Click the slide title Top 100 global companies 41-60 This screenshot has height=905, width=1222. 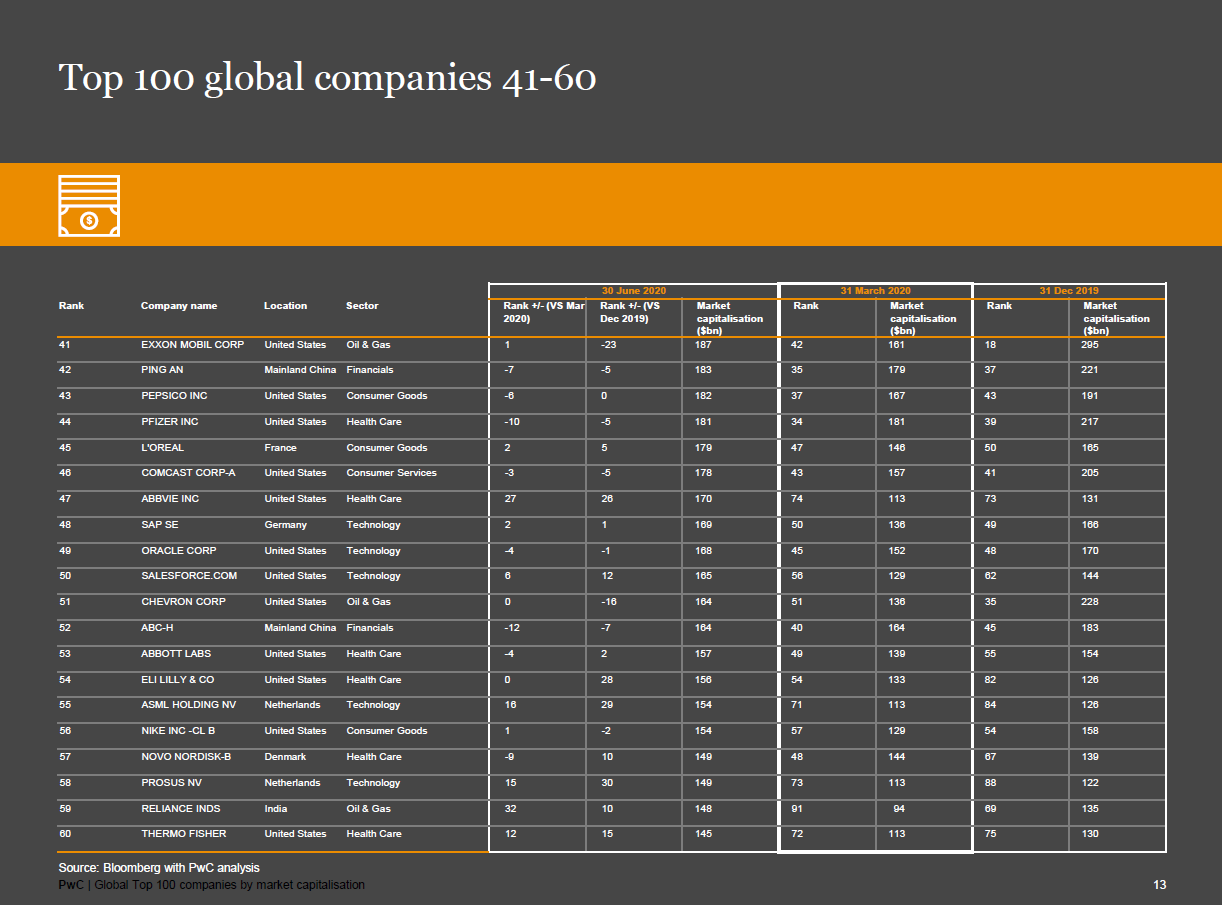327,77
